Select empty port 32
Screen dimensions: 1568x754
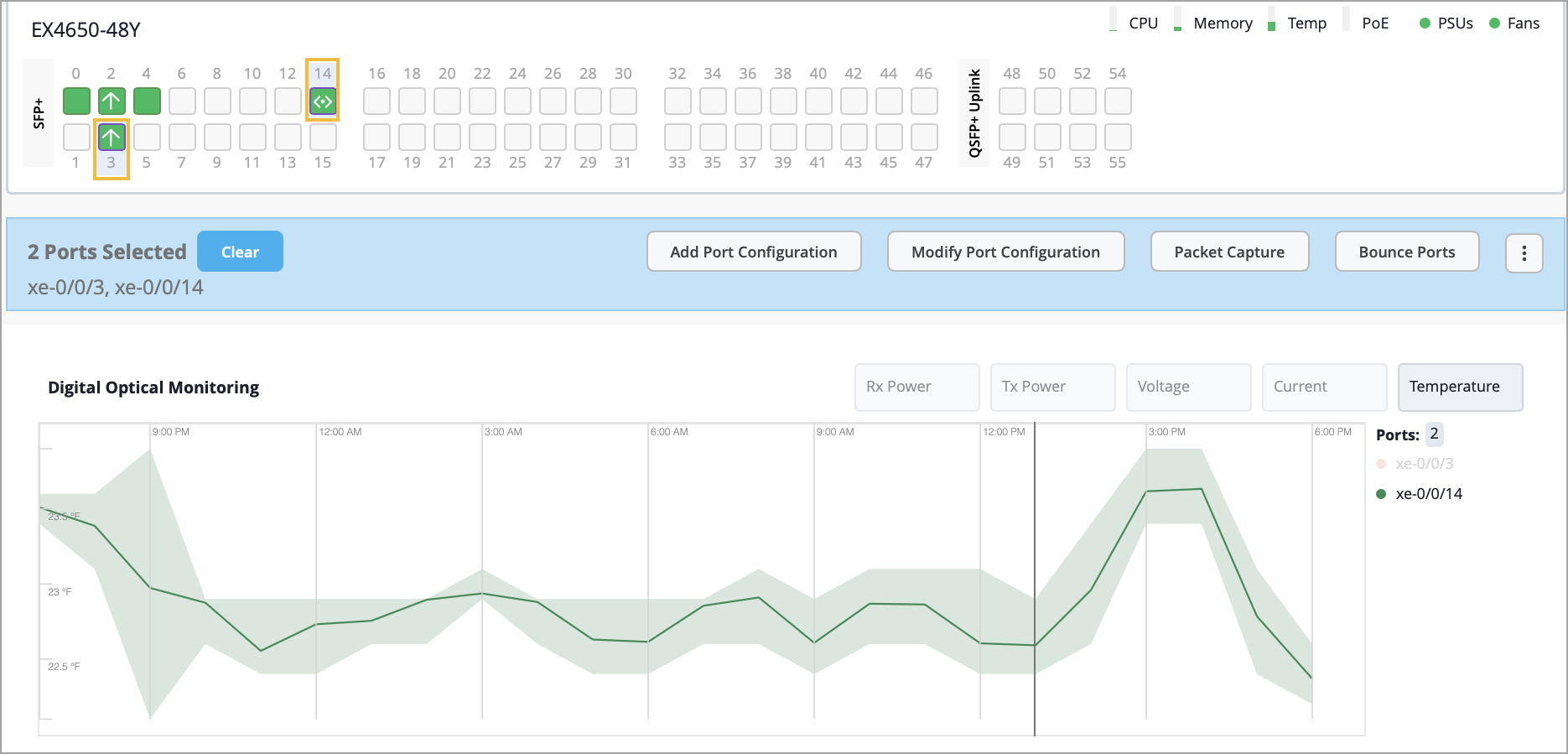pyautogui.click(x=678, y=101)
